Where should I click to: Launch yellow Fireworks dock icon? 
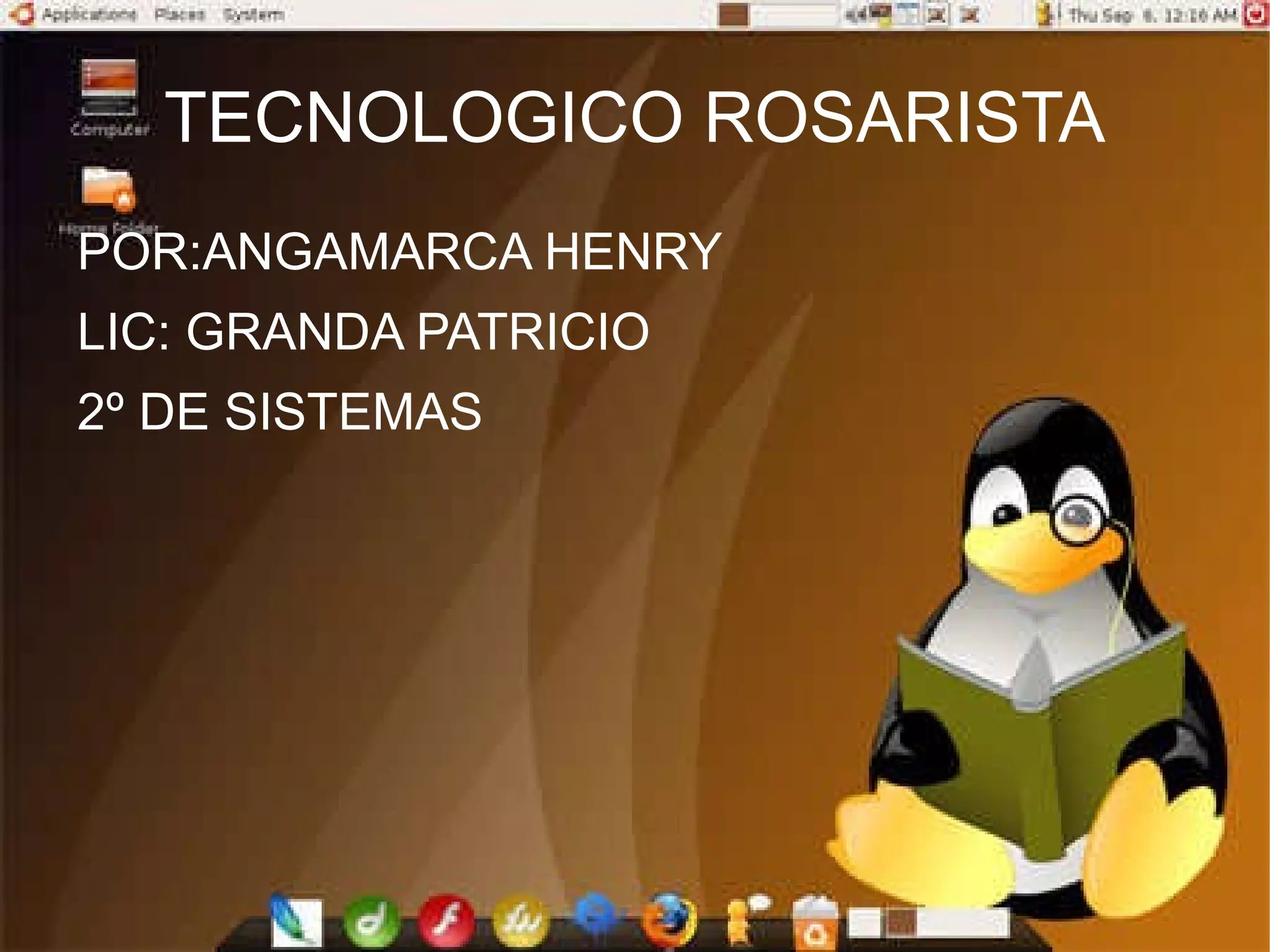pos(520,922)
